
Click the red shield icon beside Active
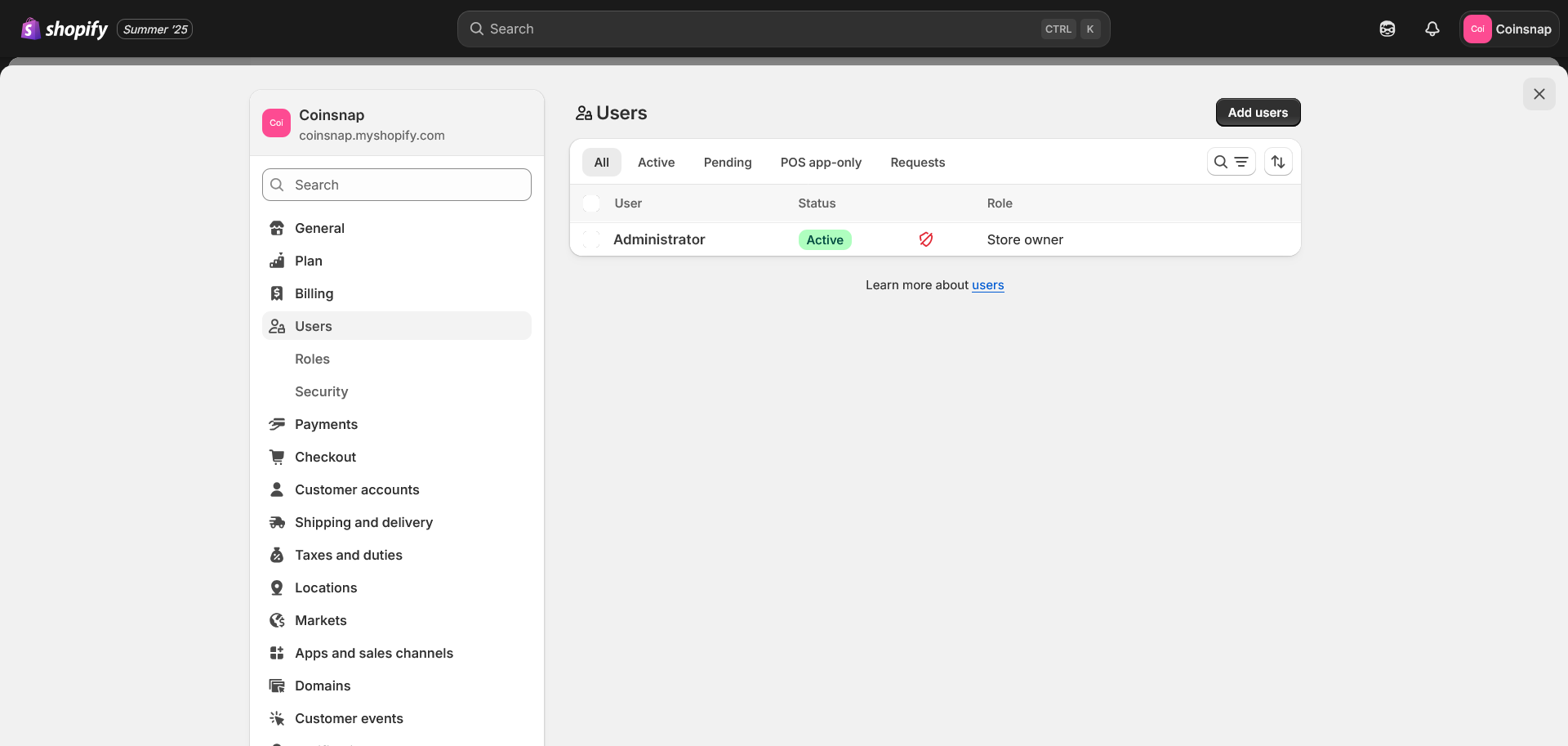[x=925, y=239]
